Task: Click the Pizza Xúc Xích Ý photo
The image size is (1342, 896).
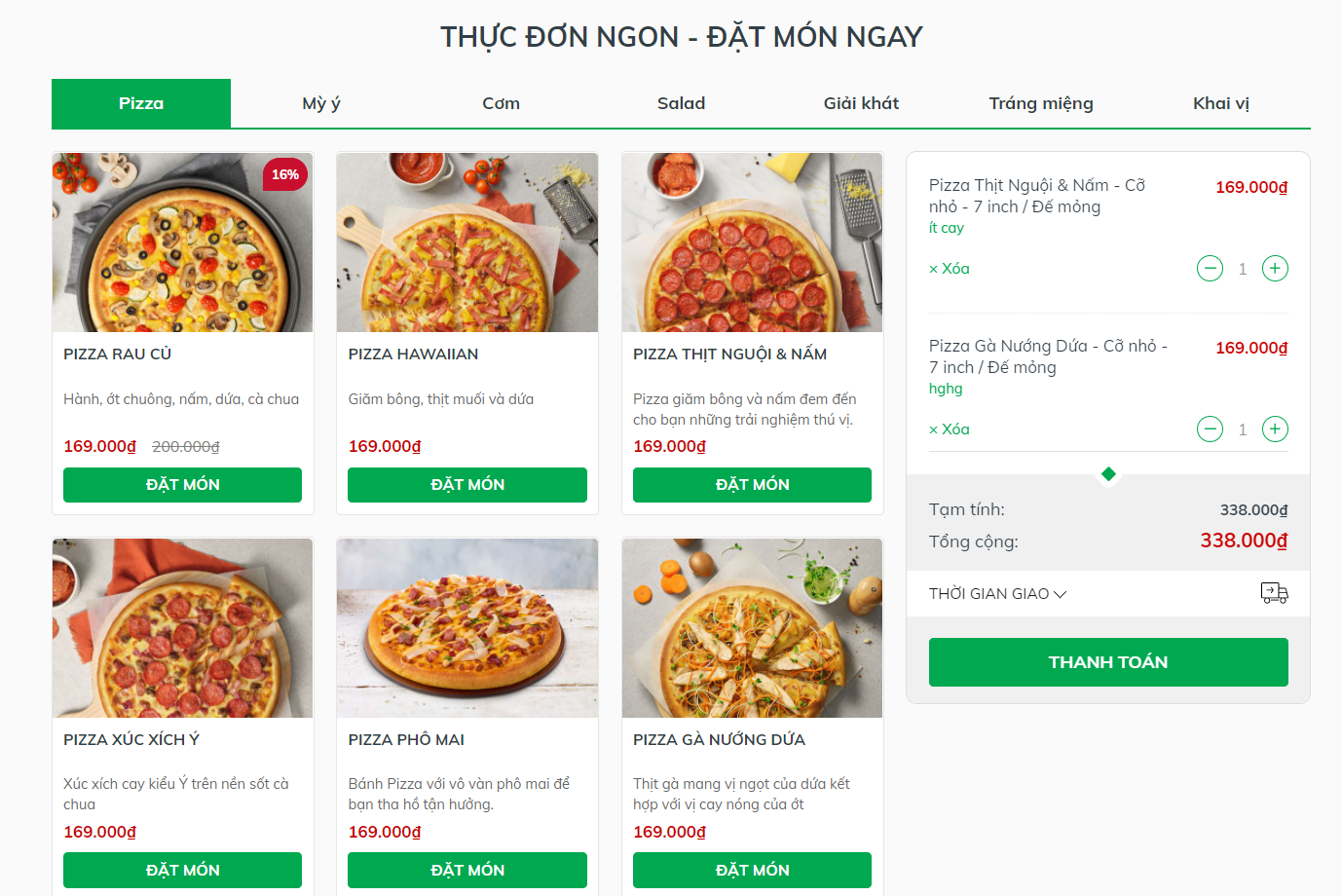Action: [182, 628]
